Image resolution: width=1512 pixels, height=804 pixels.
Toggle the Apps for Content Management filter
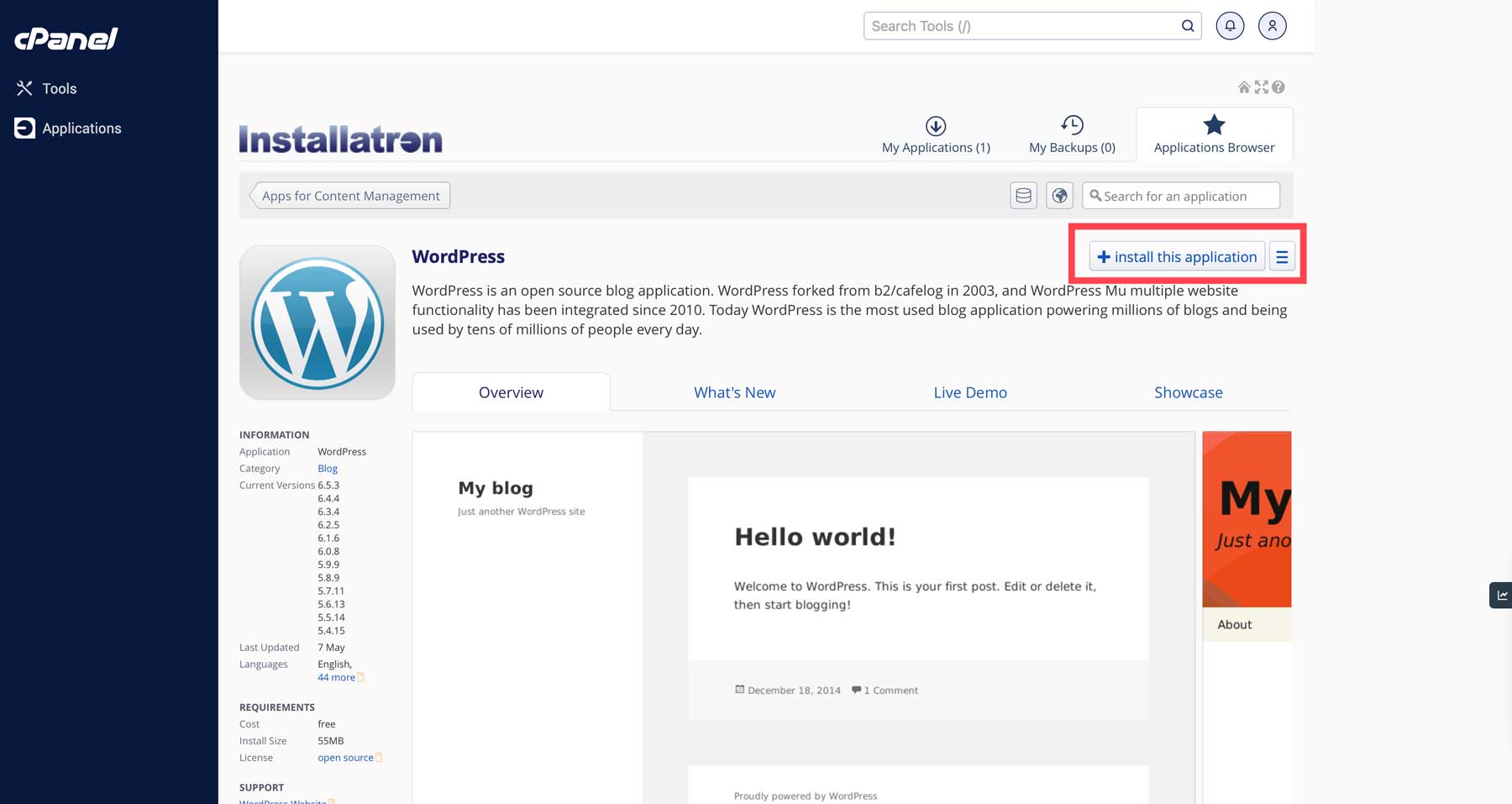coord(350,195)
